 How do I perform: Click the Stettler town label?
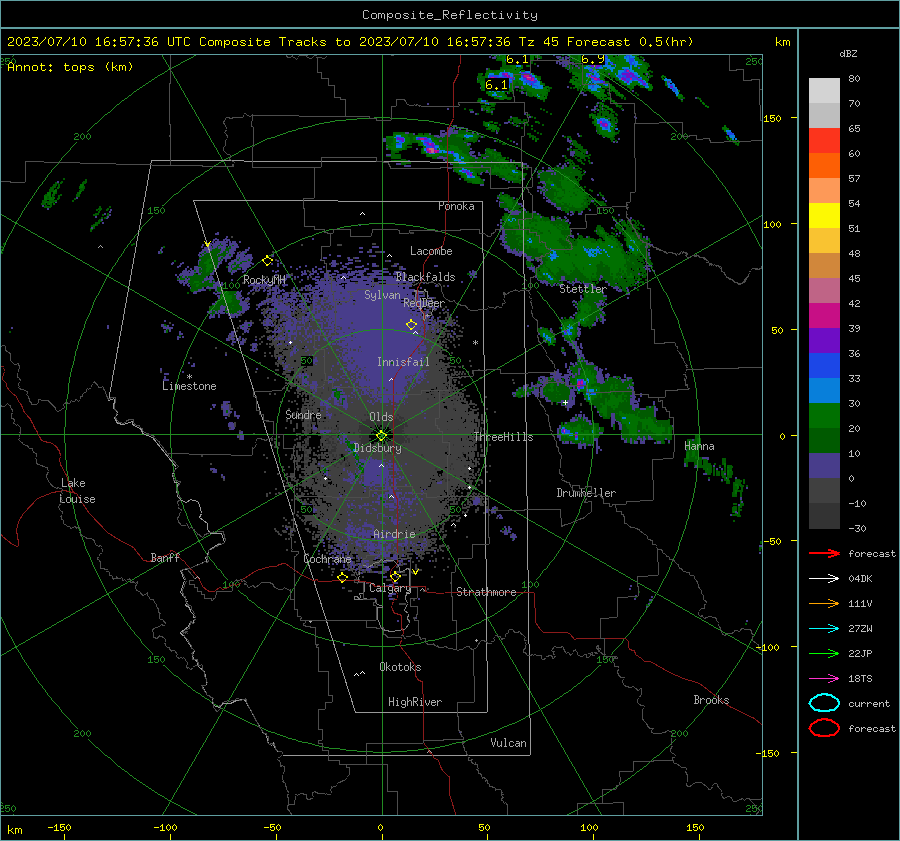583,289
